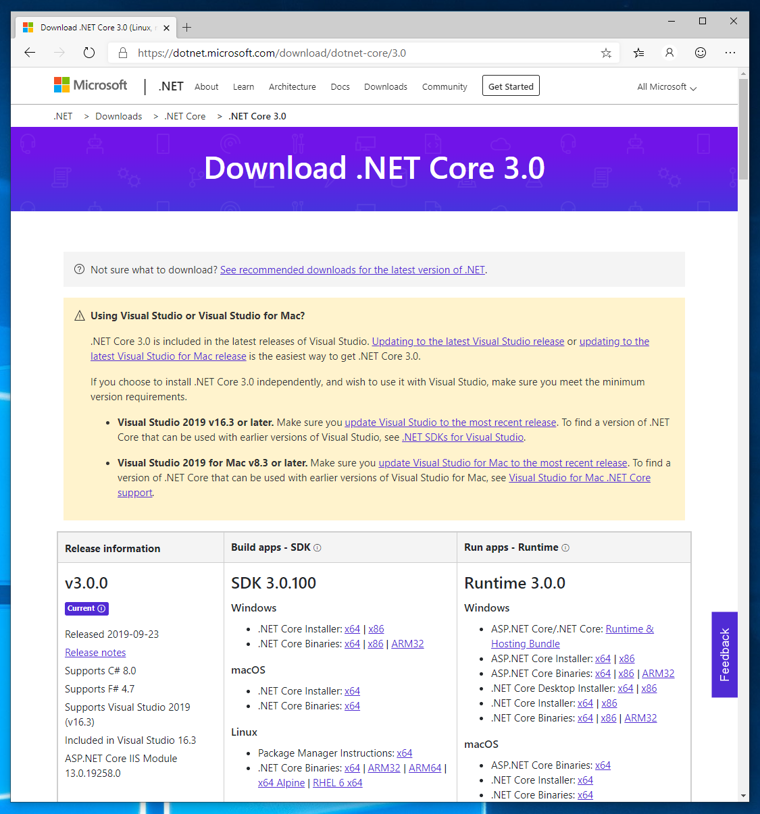The image size is (760, 814).
Task: Close the Download .NET Core 3.0 tab
Action: [x=166, y=28]
